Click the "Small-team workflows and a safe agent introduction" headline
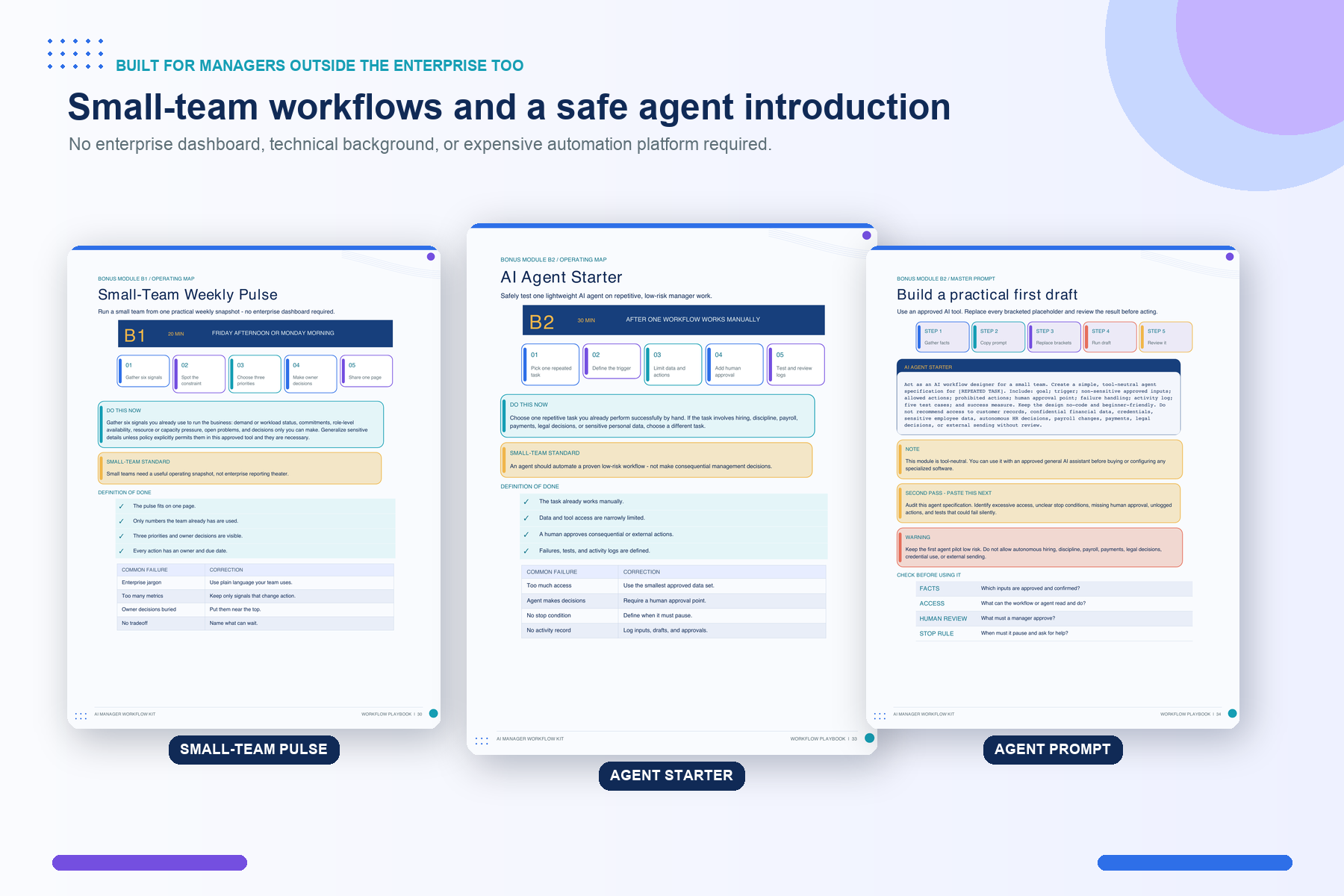Image resolution: width=1344 pixels, height=896 pixels. 509,107
